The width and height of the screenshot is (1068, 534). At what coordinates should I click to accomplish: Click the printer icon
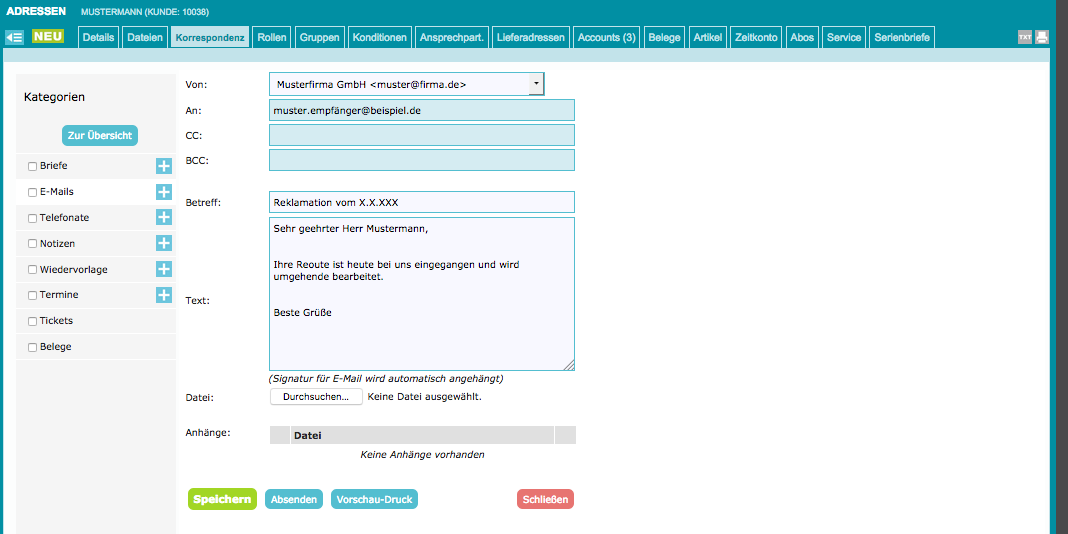point(1042,37)
